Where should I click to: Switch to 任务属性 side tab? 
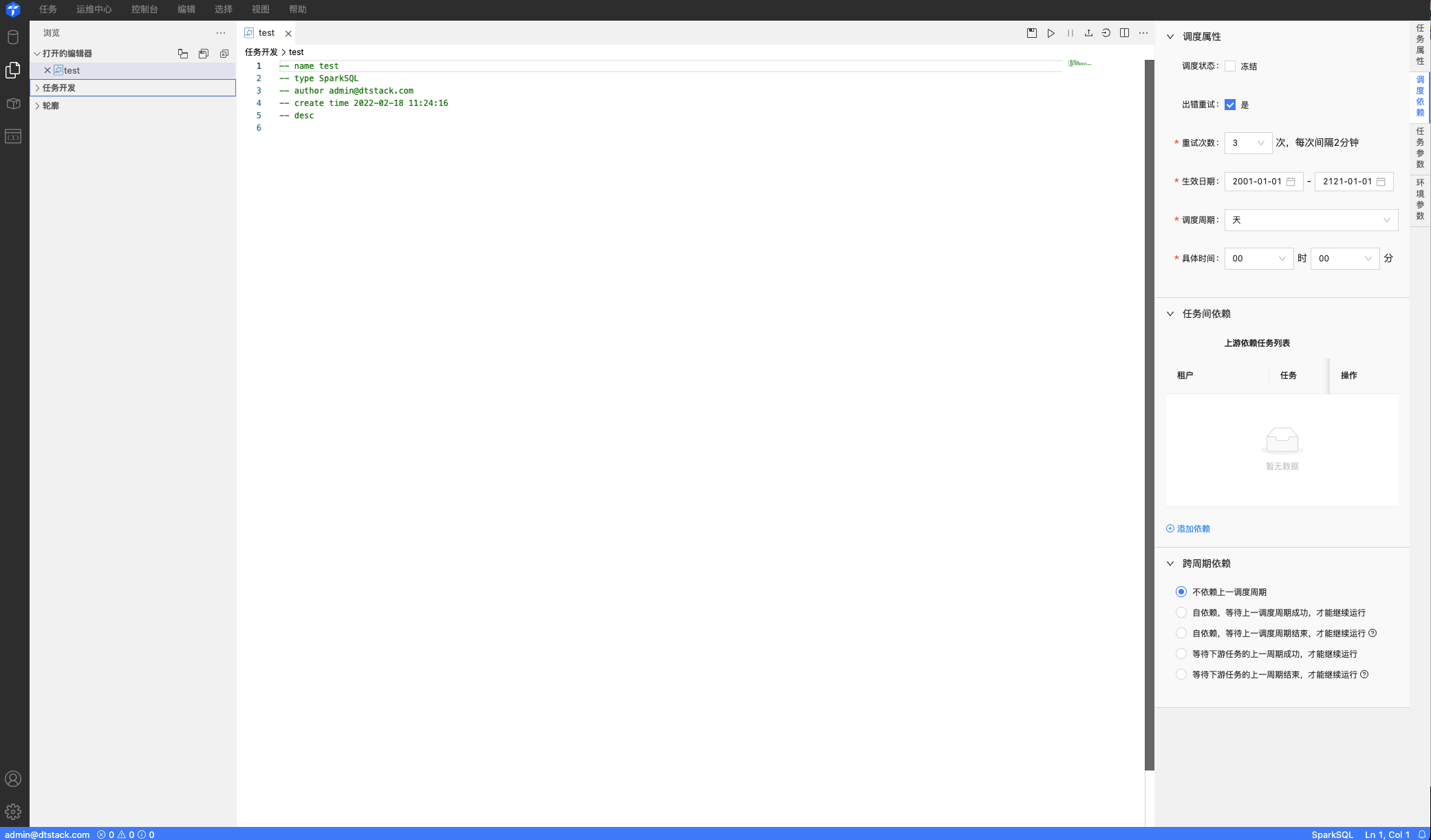pos(1420,45)
